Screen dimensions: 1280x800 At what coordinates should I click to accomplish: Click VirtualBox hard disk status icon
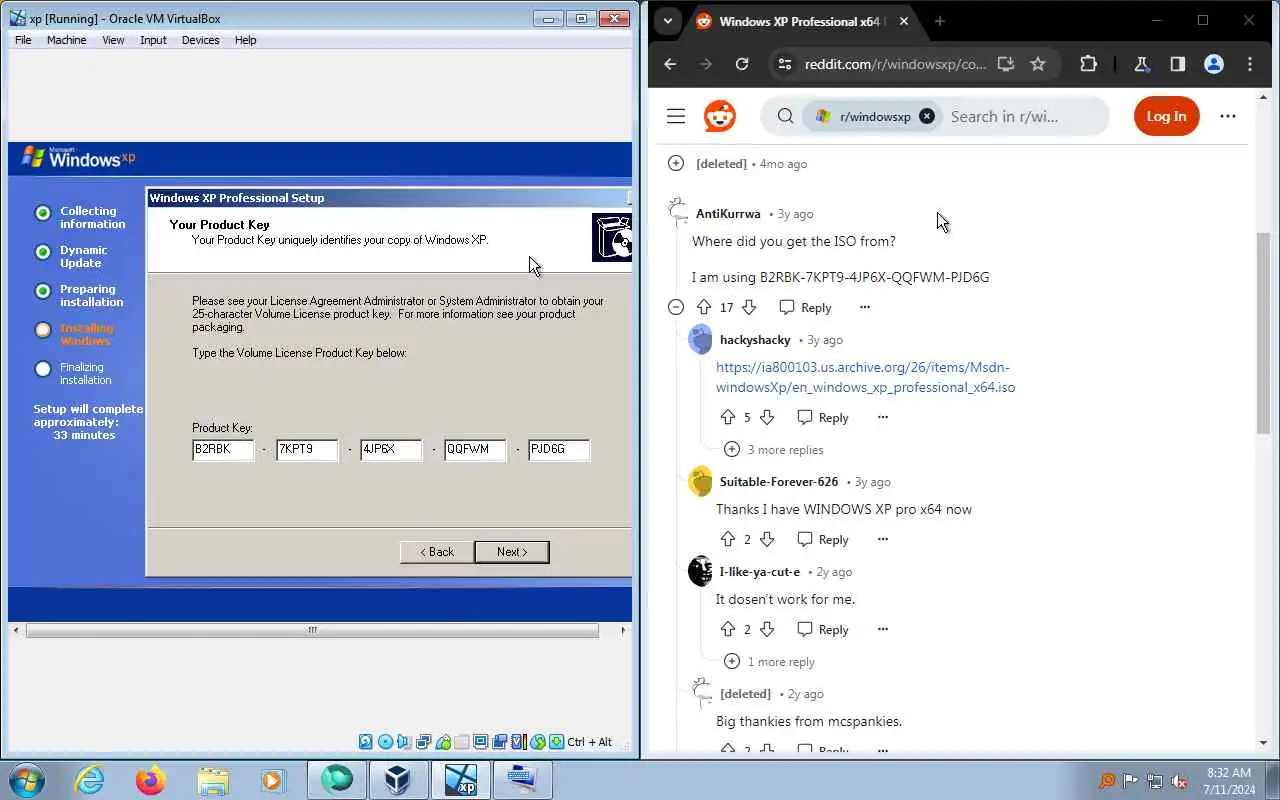(x=366, y=742)
